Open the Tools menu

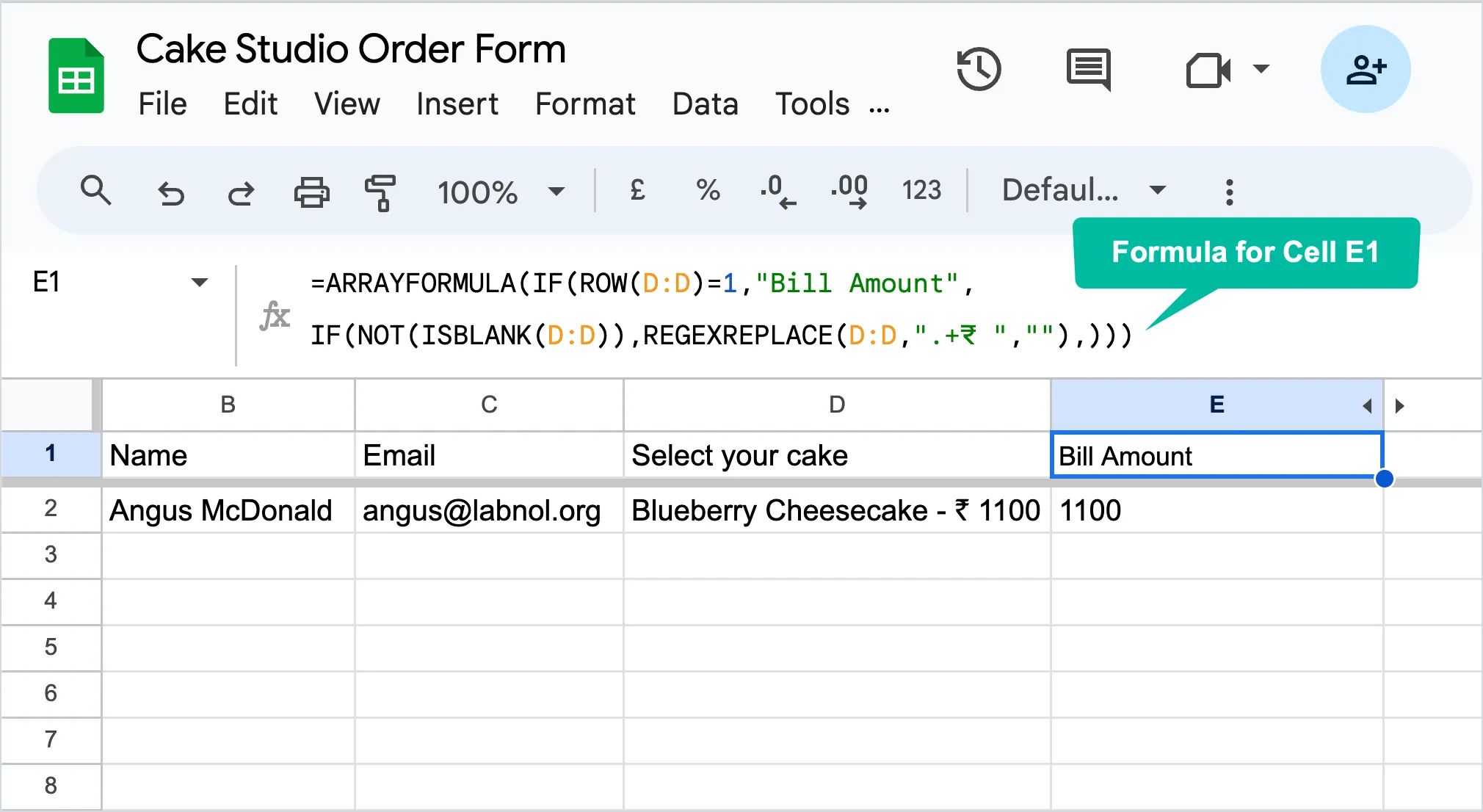click(x=811, y=104)
